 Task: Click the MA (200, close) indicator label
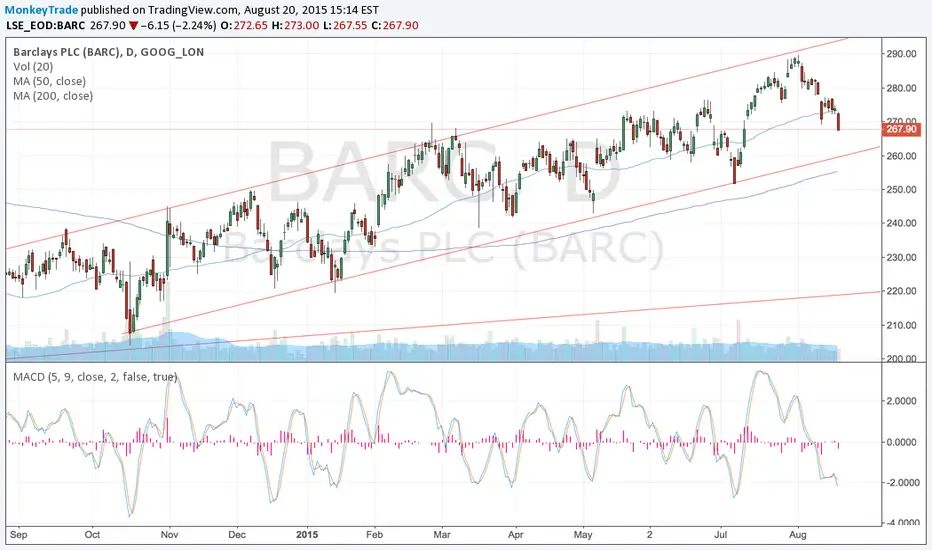tap(53, 96)
